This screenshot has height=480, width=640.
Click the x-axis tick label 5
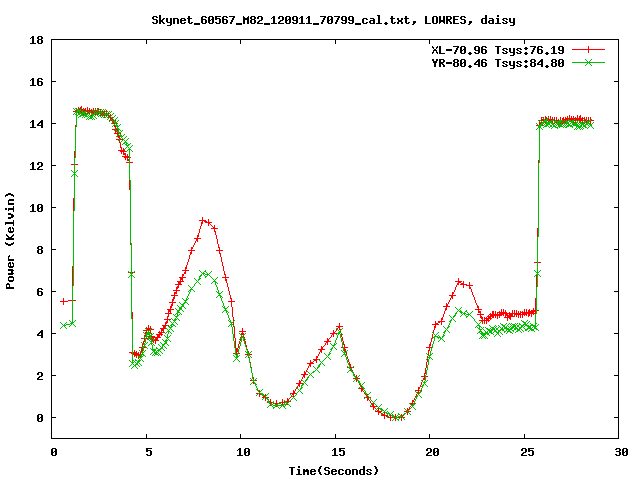tap(148, 452)
